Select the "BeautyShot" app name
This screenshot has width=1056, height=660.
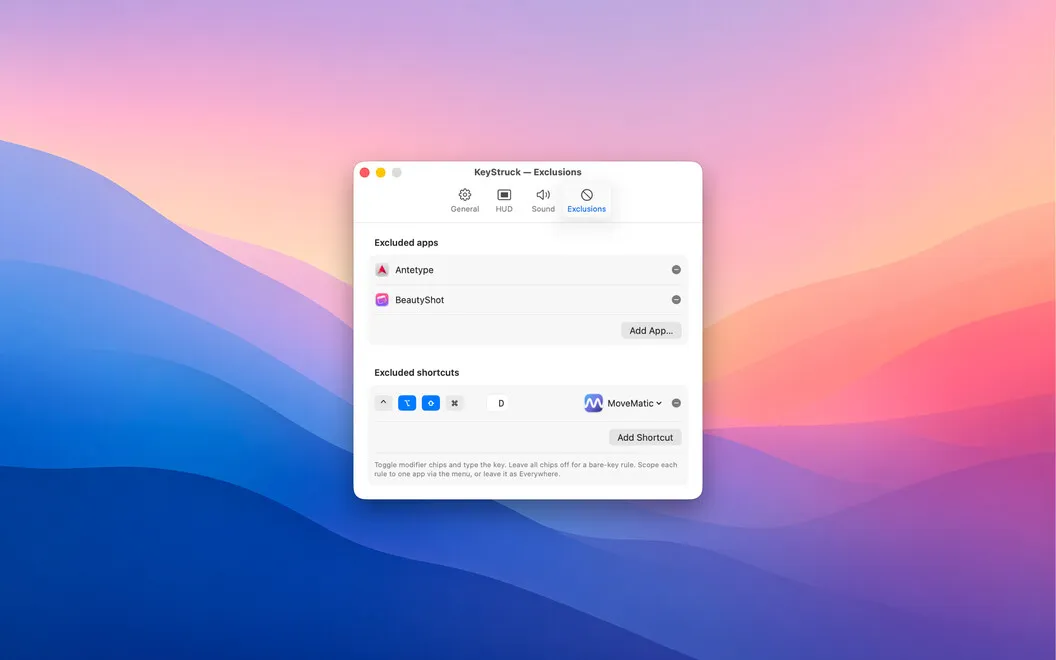[420, 300]
